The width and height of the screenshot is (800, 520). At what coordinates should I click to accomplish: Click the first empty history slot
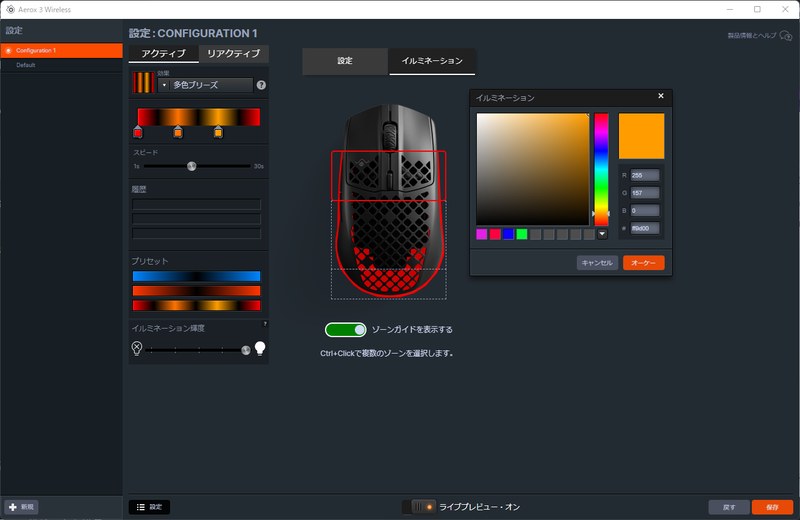pyautogui.click(x=196, y=204)
